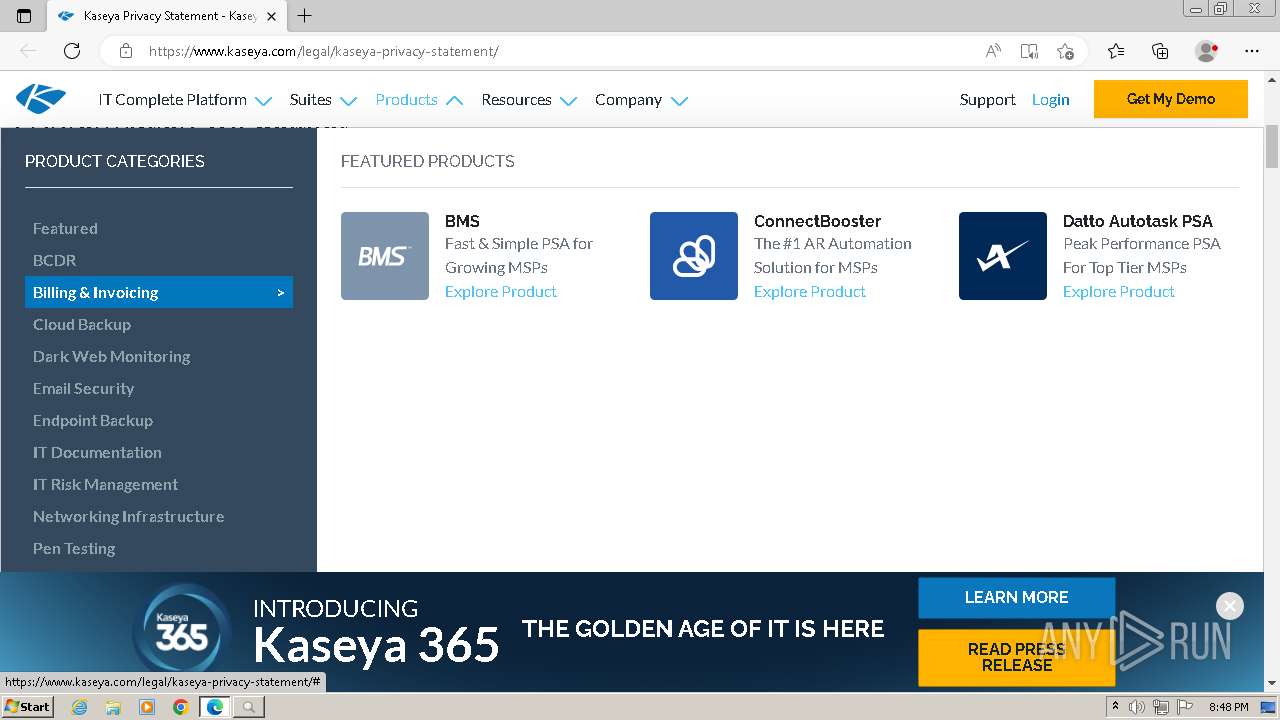Expand the IT Complete Platform menu
The height and width of the screenshot is (720, 1280).
(x=185, y=100)
